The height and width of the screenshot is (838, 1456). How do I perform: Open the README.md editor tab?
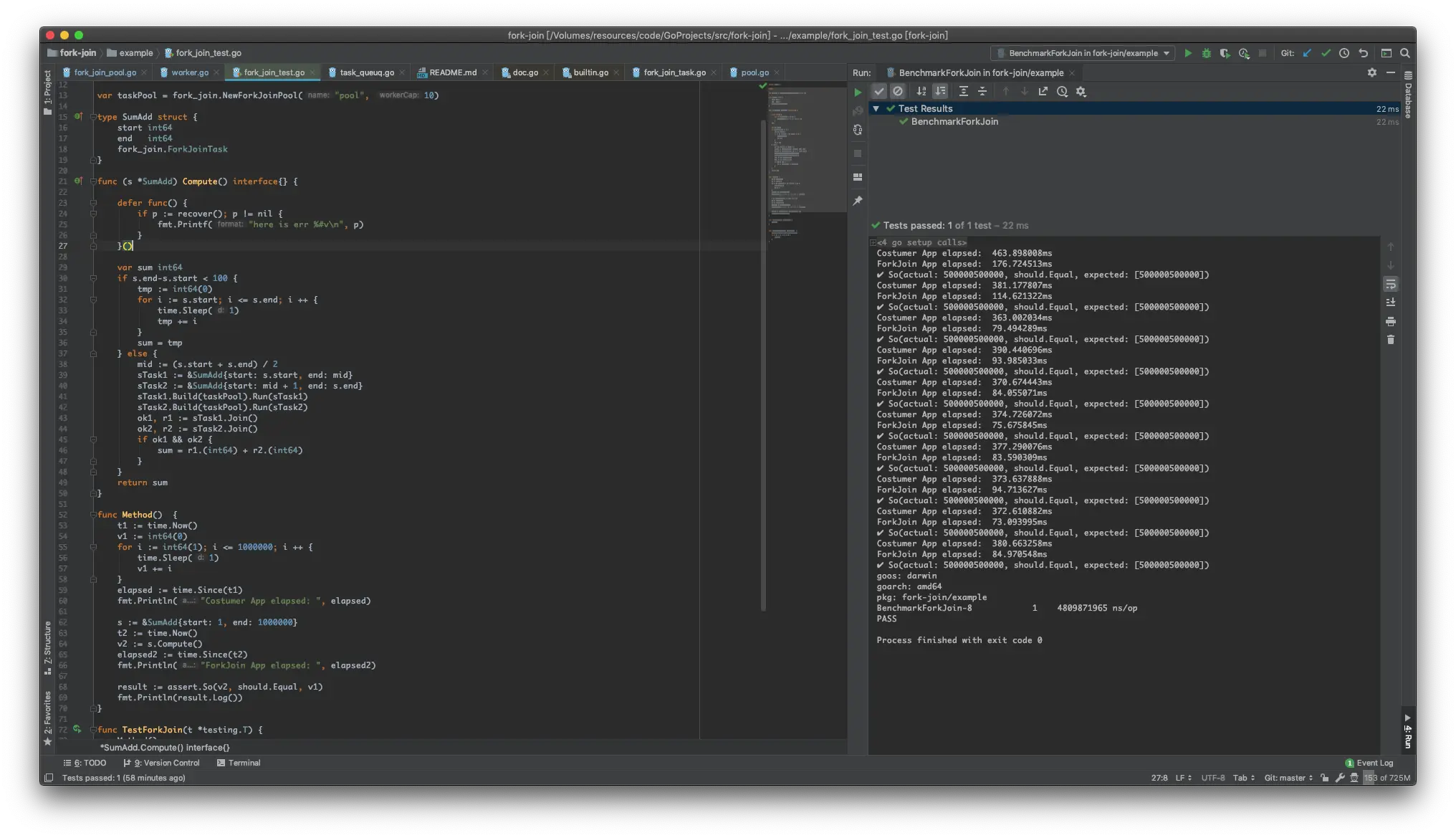[452, 72]
